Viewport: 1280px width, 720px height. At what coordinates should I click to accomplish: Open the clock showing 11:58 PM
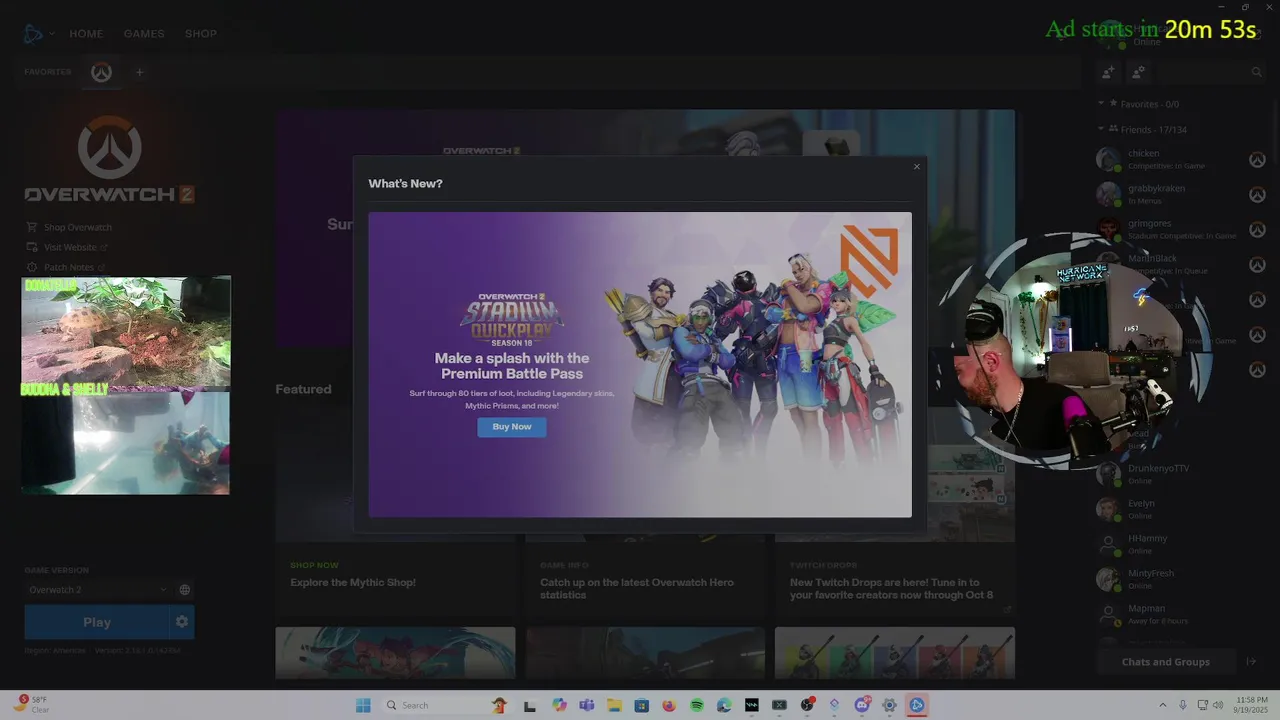coord(1252,705)
